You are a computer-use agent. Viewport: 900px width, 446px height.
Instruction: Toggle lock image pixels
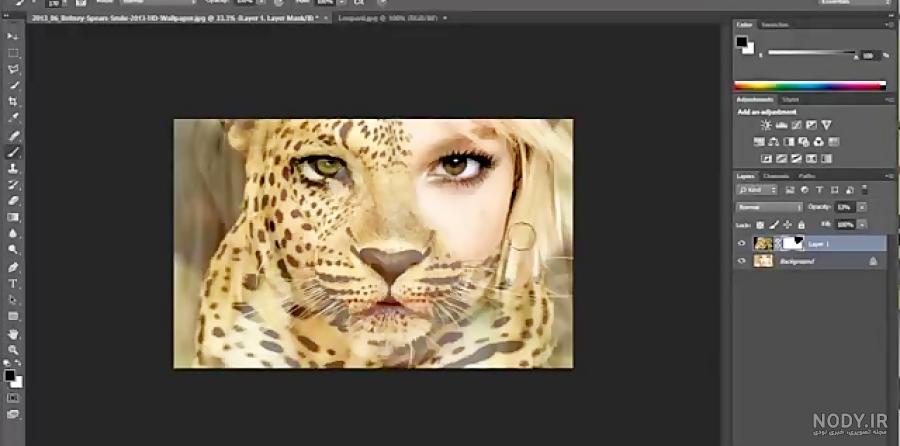pos(774,225)
